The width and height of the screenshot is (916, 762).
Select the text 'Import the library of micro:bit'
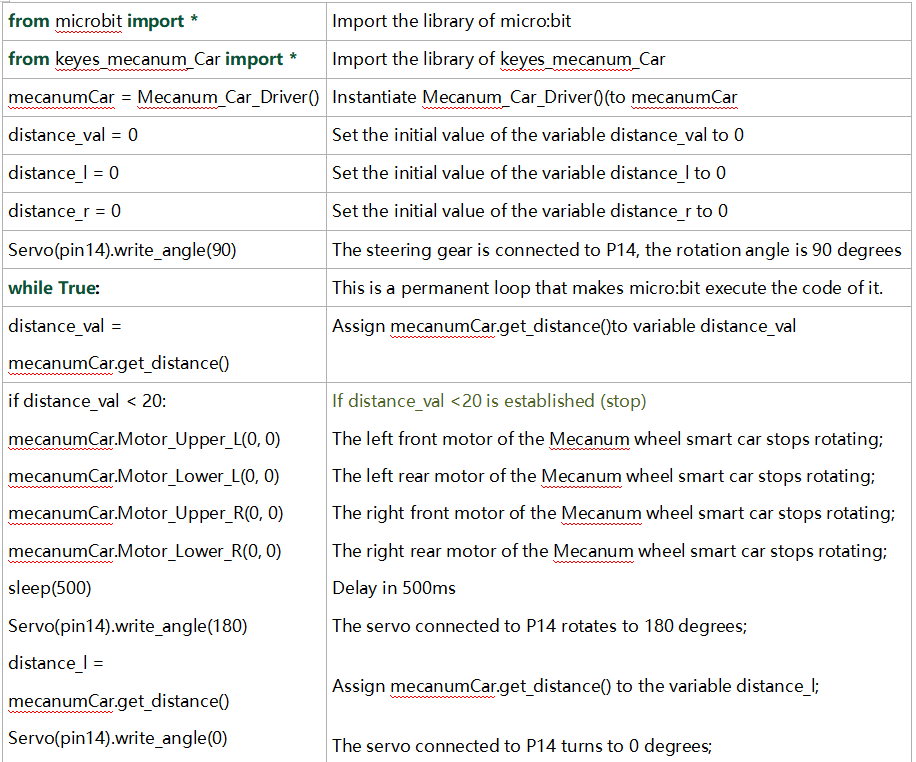[x=451, y=22]
